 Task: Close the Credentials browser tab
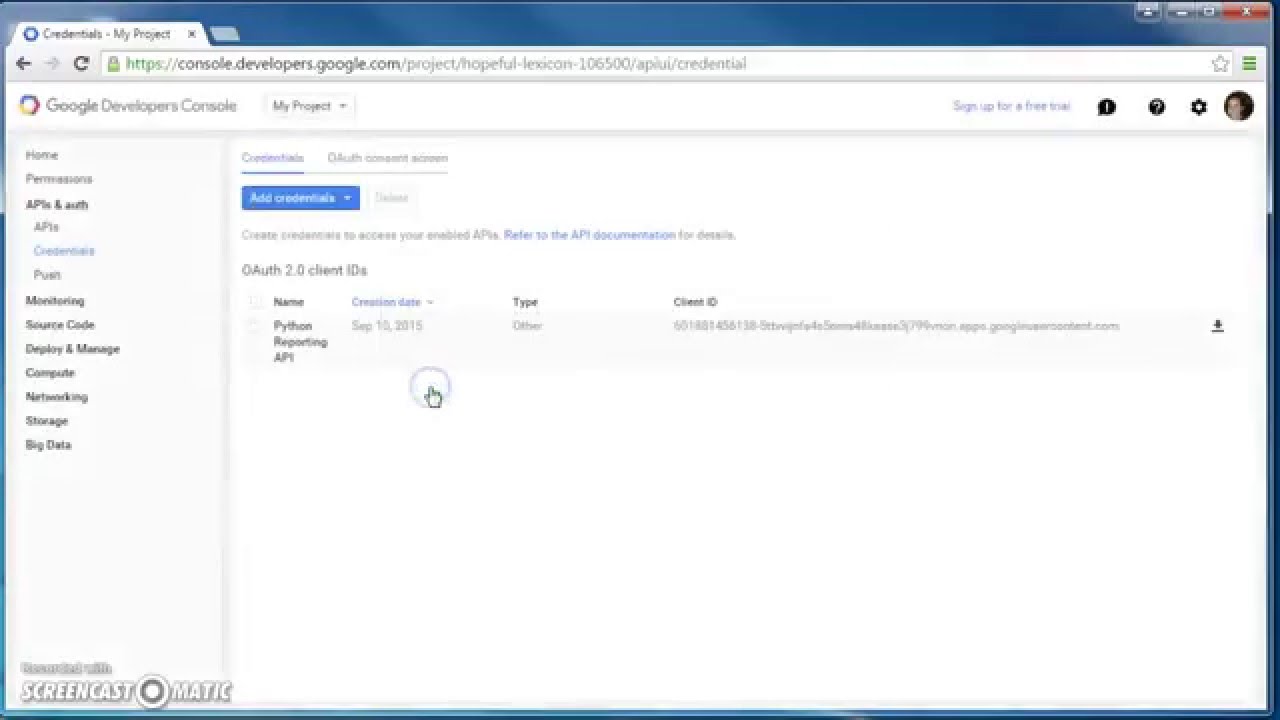tap(191, 34)
